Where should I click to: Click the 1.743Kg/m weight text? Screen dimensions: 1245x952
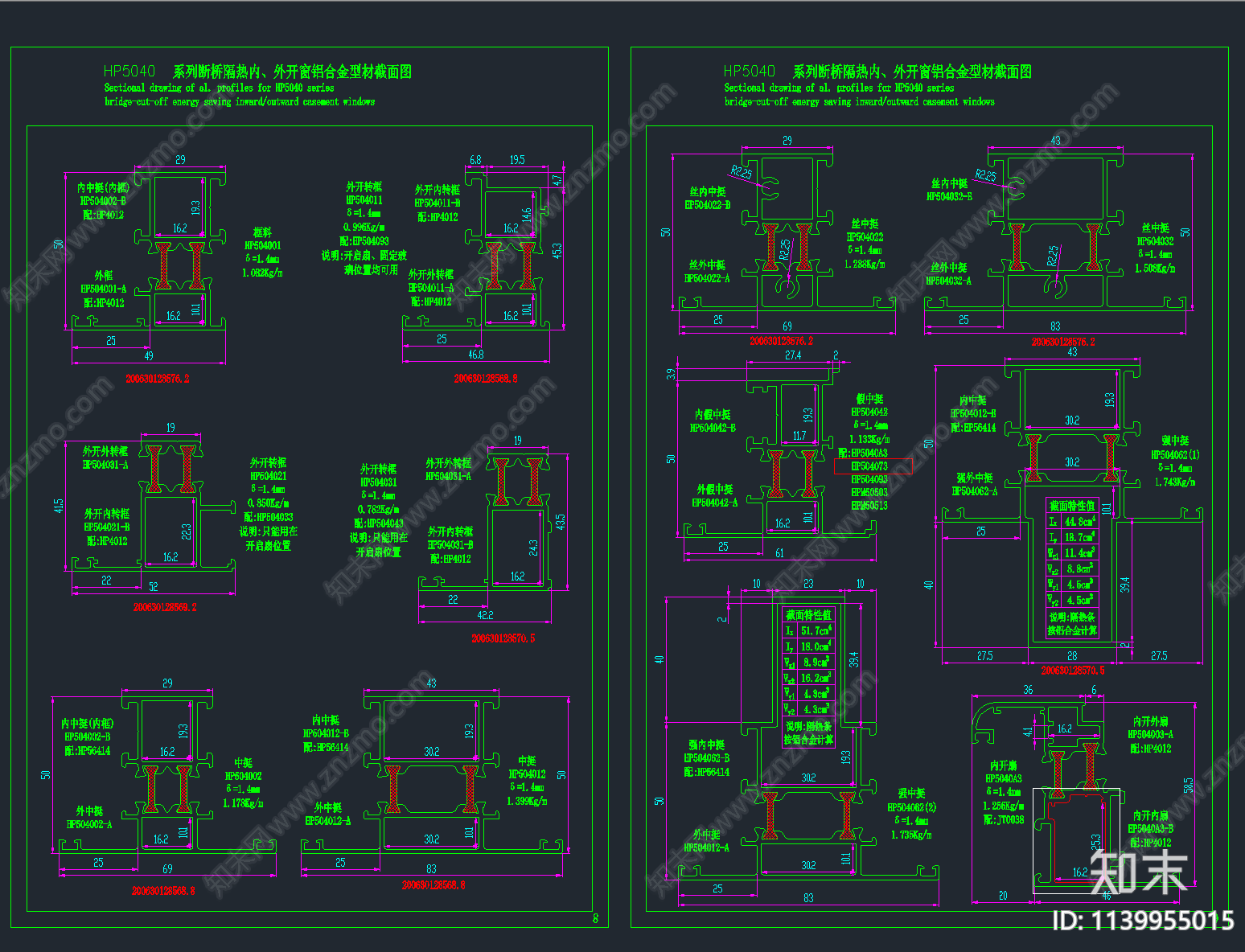click(1175, 482)
